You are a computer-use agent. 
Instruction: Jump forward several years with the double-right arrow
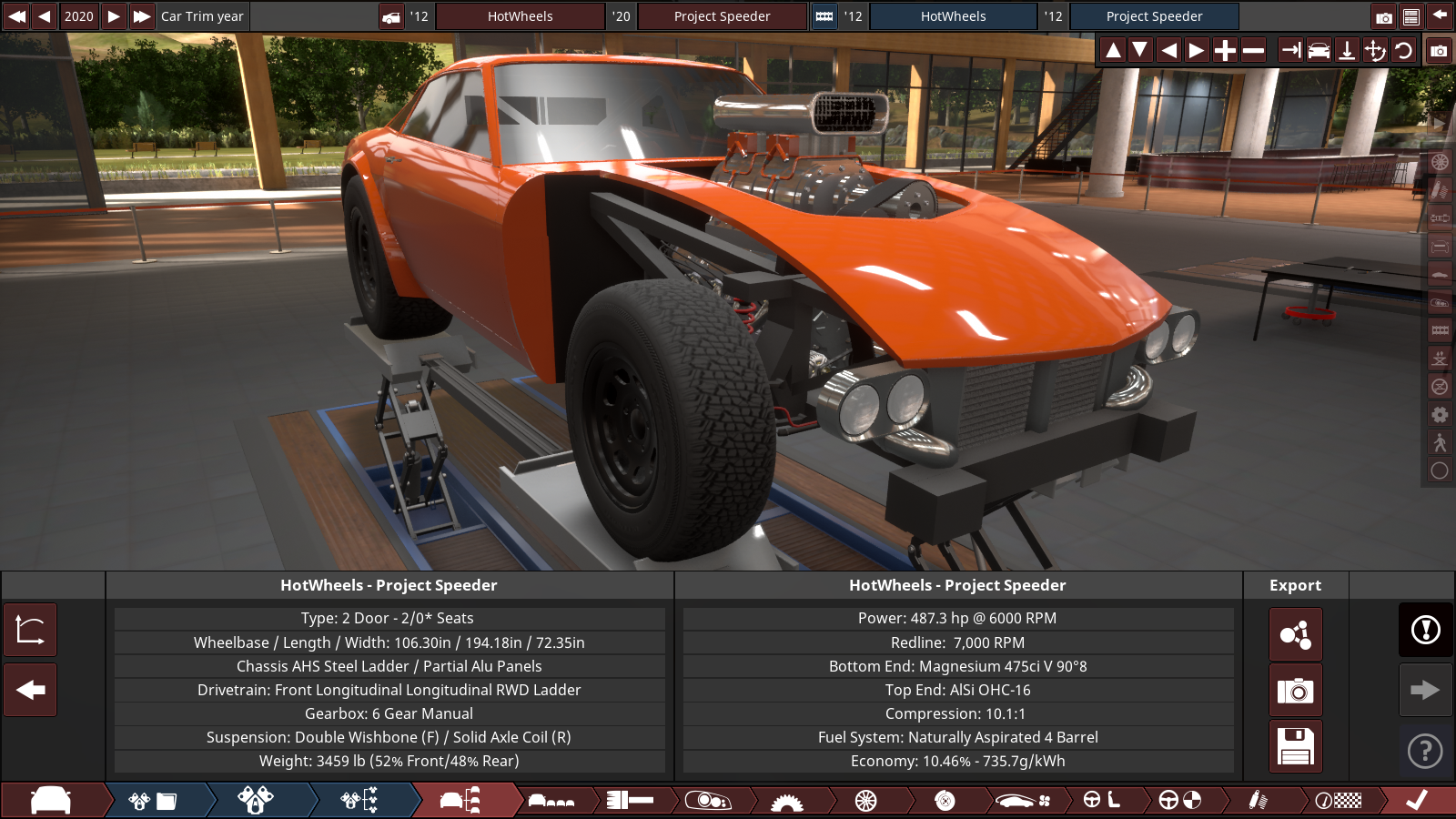coord(142,16)
